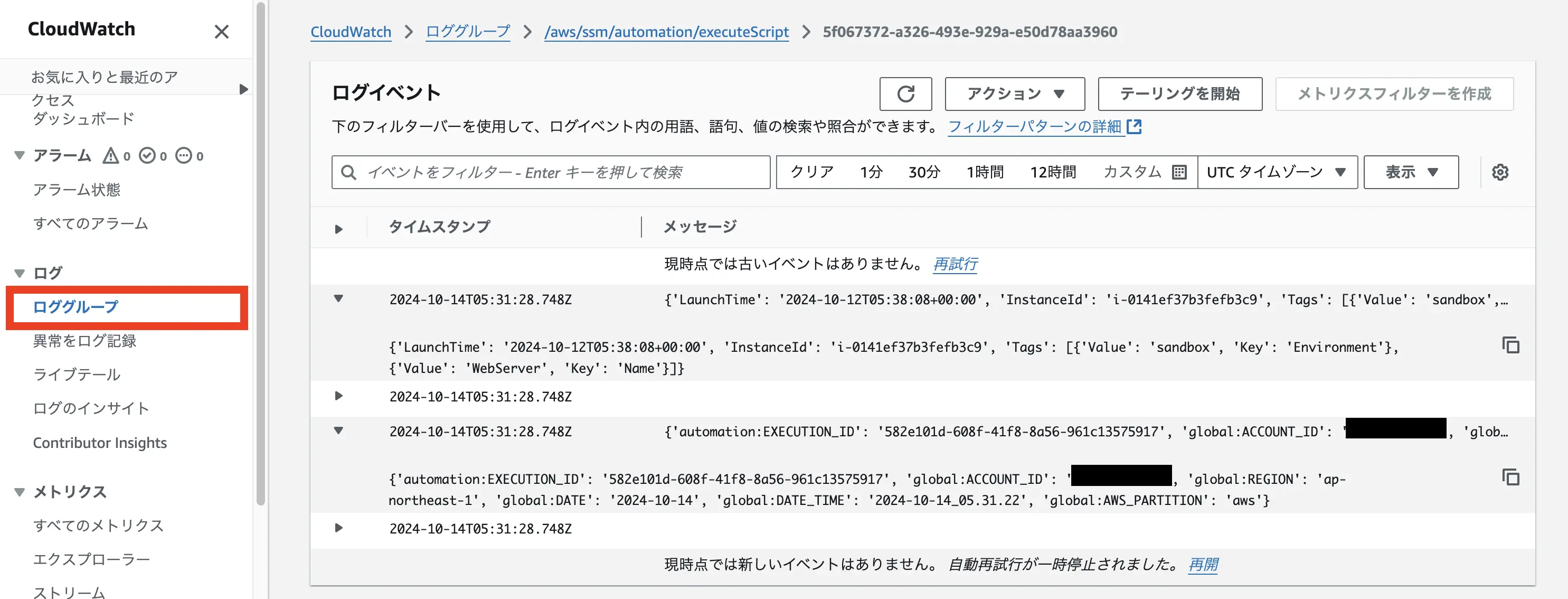Screen dimensions: 1568x599
Task: Click the event filter input field
Action: 548,172
